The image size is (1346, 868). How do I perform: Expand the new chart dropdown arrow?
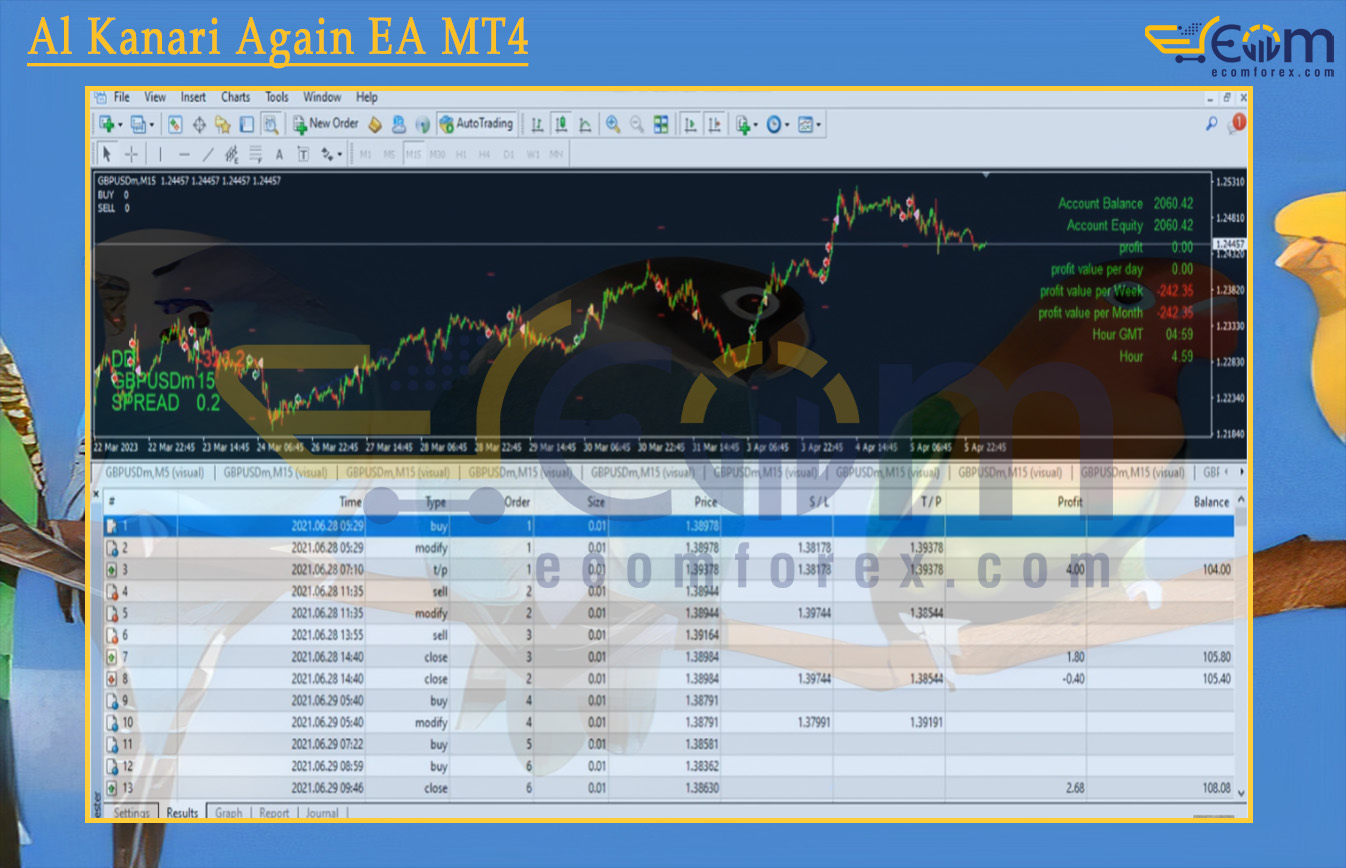coord(120,125)
